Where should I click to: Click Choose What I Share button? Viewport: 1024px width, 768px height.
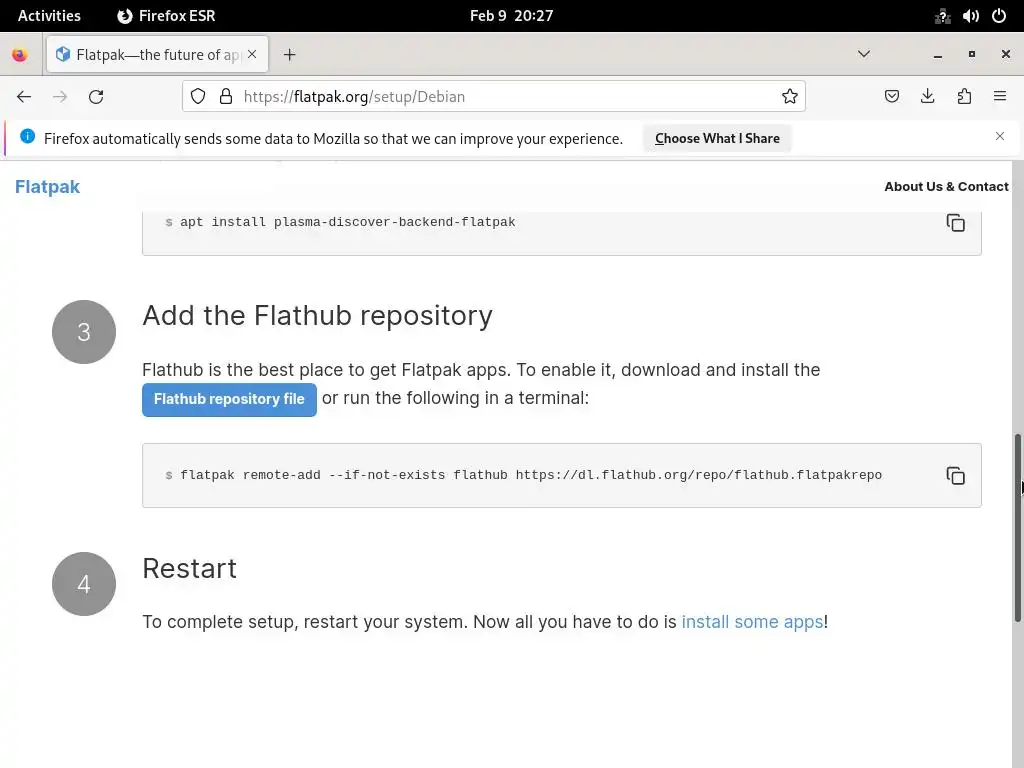point(717,139)
